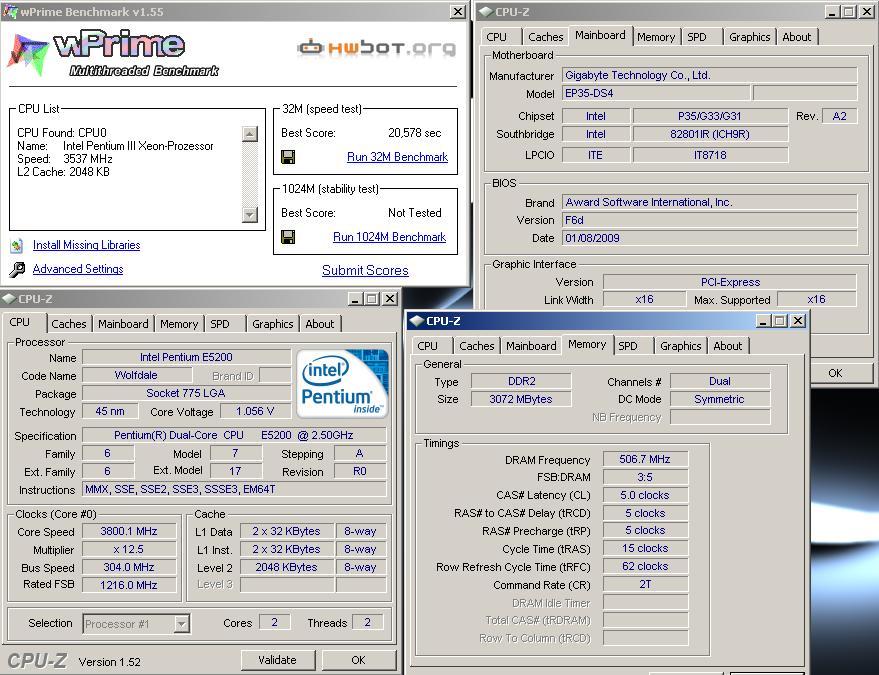Switch to About tab in CPU window
This screenshot has width=879, height=675.
point(320,323)
